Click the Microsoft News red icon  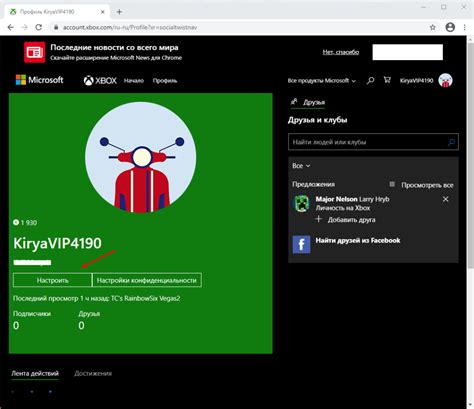coord(35,52)
